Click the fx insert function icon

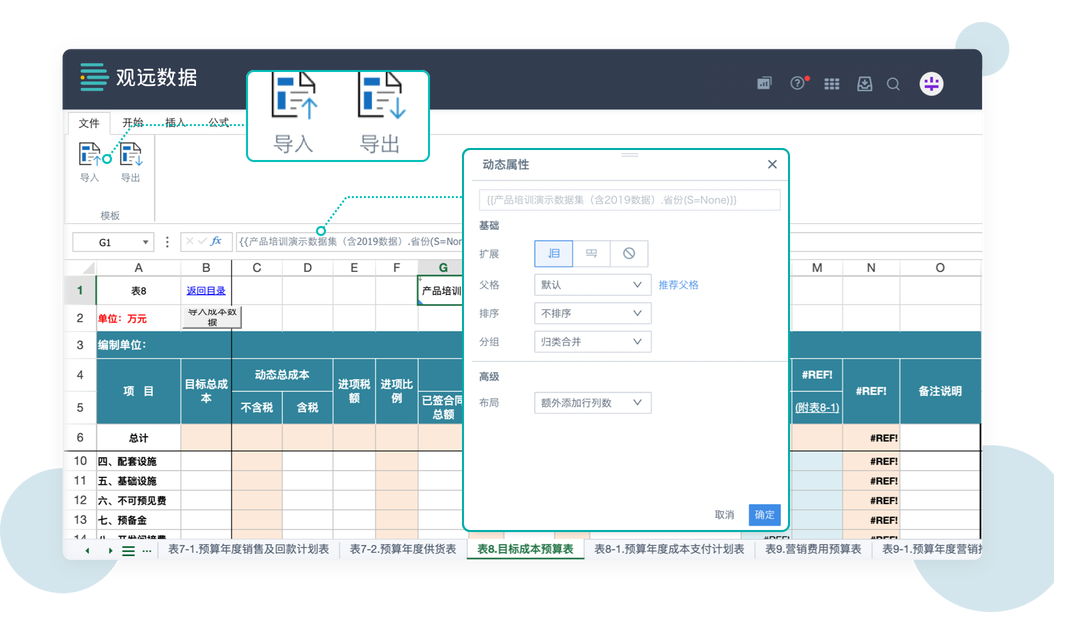coord(216,241)
